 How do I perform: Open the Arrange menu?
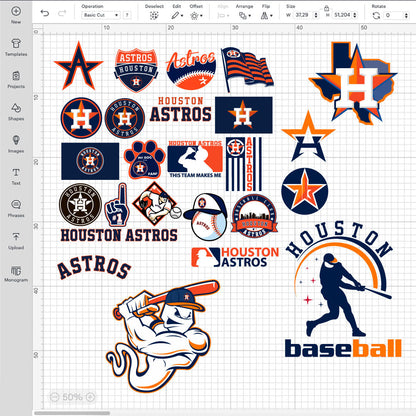tap(244, 15)
